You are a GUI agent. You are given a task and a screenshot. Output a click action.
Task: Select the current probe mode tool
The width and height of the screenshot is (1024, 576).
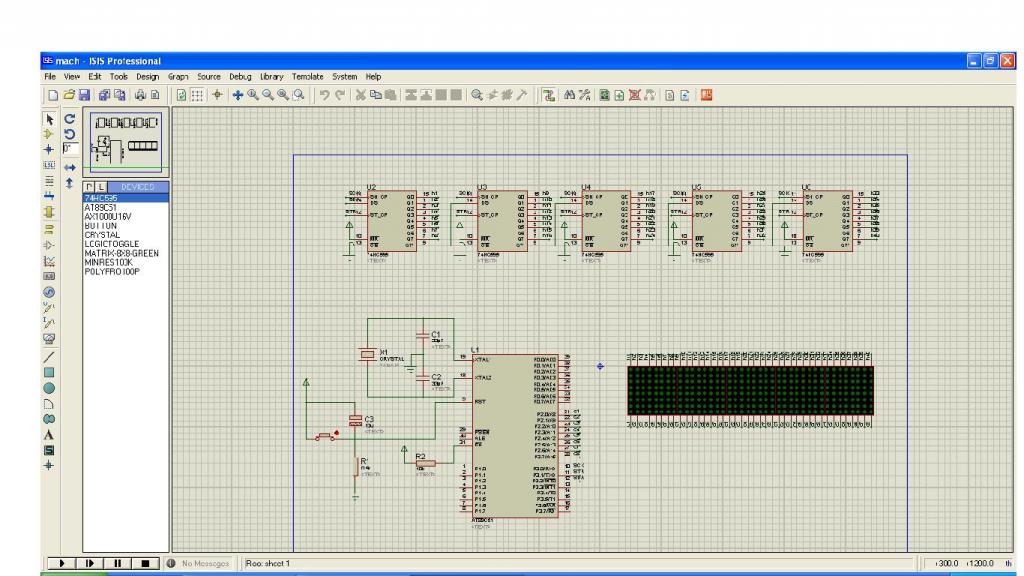coord(49,323)
